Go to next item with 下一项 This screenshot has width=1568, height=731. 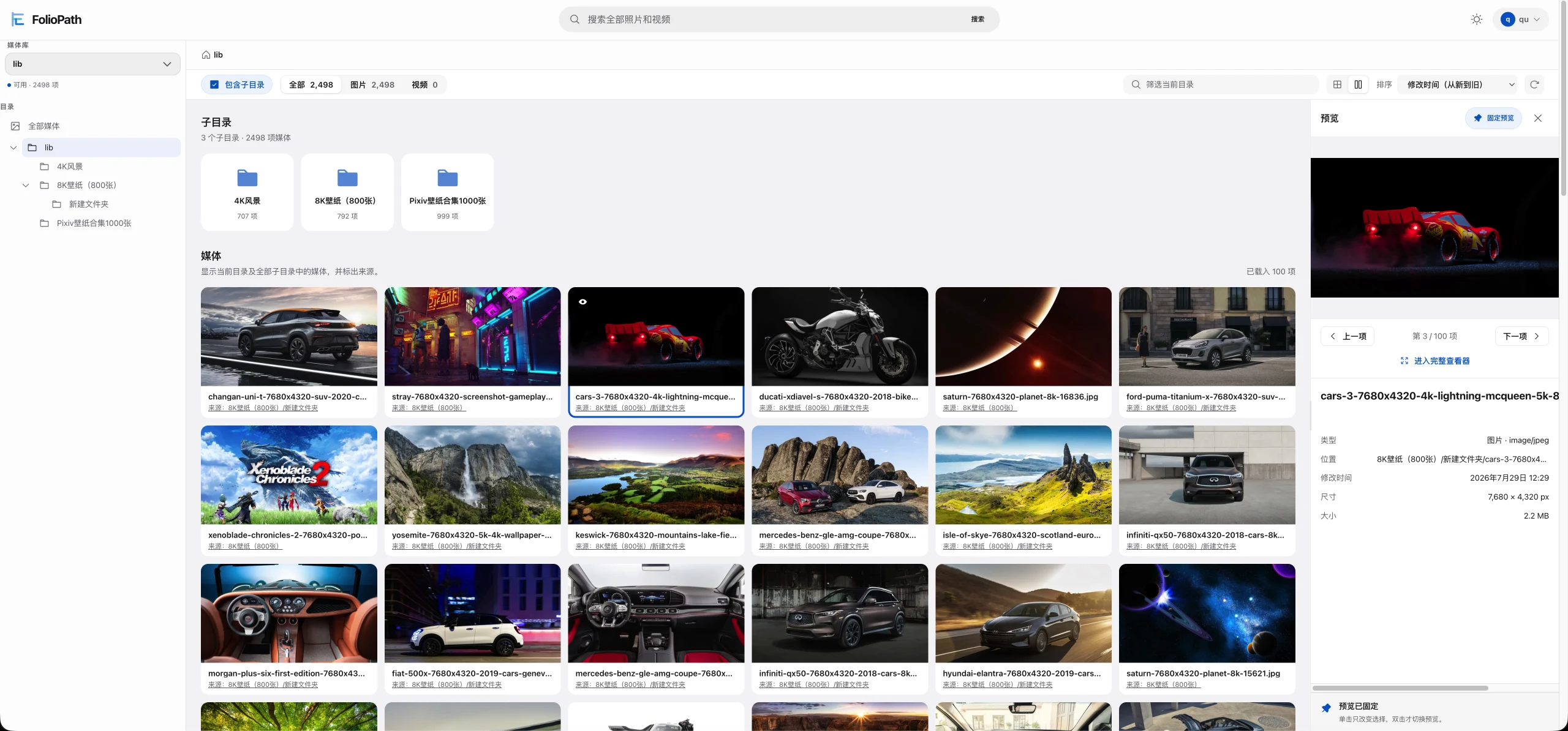1521,336
